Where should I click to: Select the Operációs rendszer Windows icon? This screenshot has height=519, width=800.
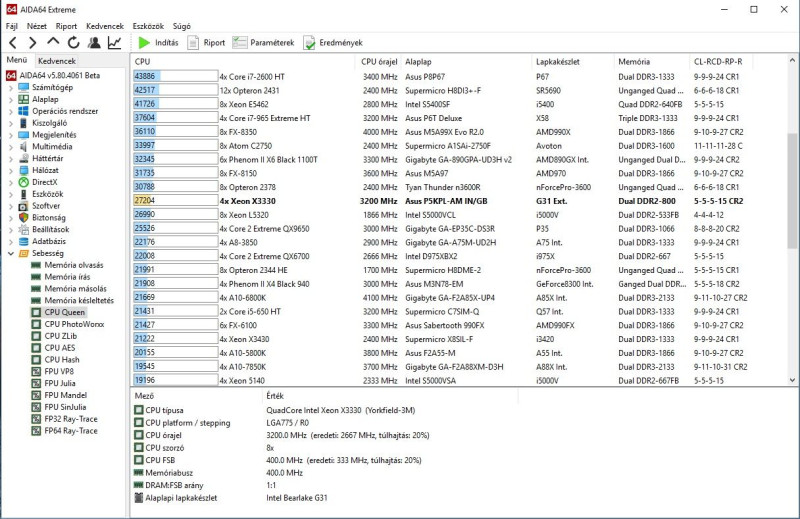[x=23, y=111]
